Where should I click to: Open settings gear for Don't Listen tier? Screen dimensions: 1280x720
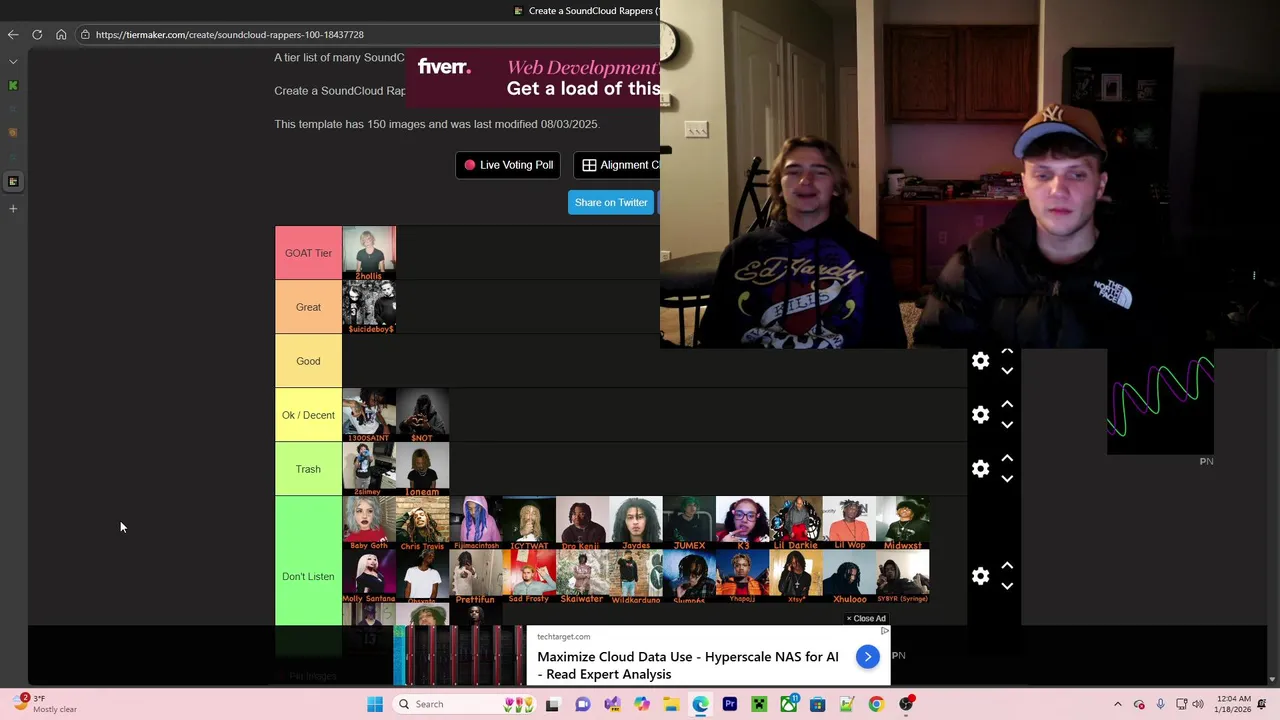point(980,576)
